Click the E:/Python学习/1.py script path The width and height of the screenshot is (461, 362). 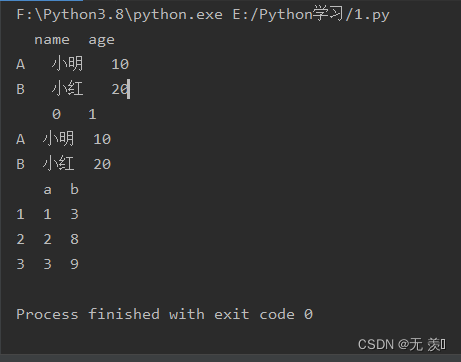(x=311, y=14)
